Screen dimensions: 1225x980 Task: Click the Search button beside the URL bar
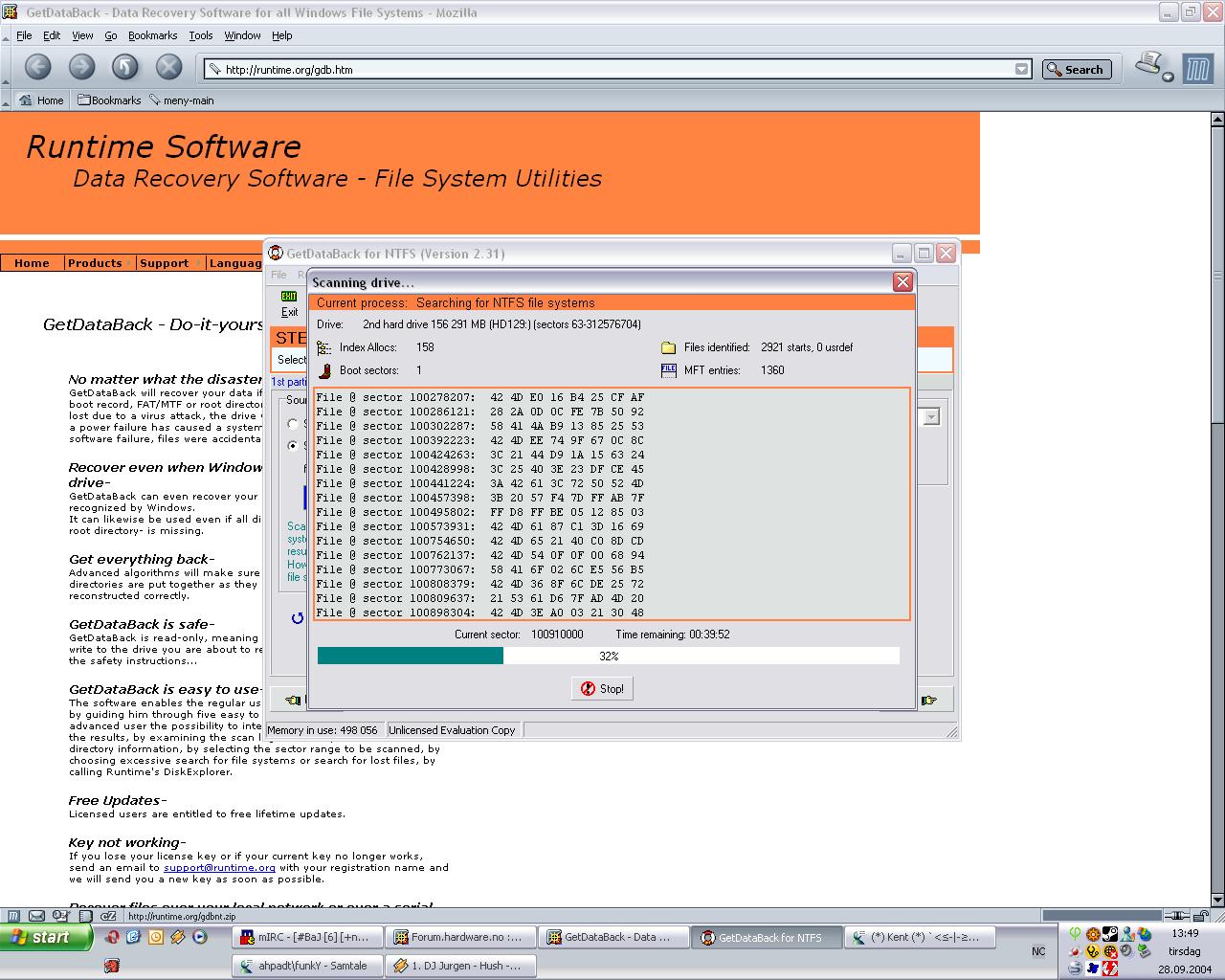pyautogui.click(x=1076, y=69)
